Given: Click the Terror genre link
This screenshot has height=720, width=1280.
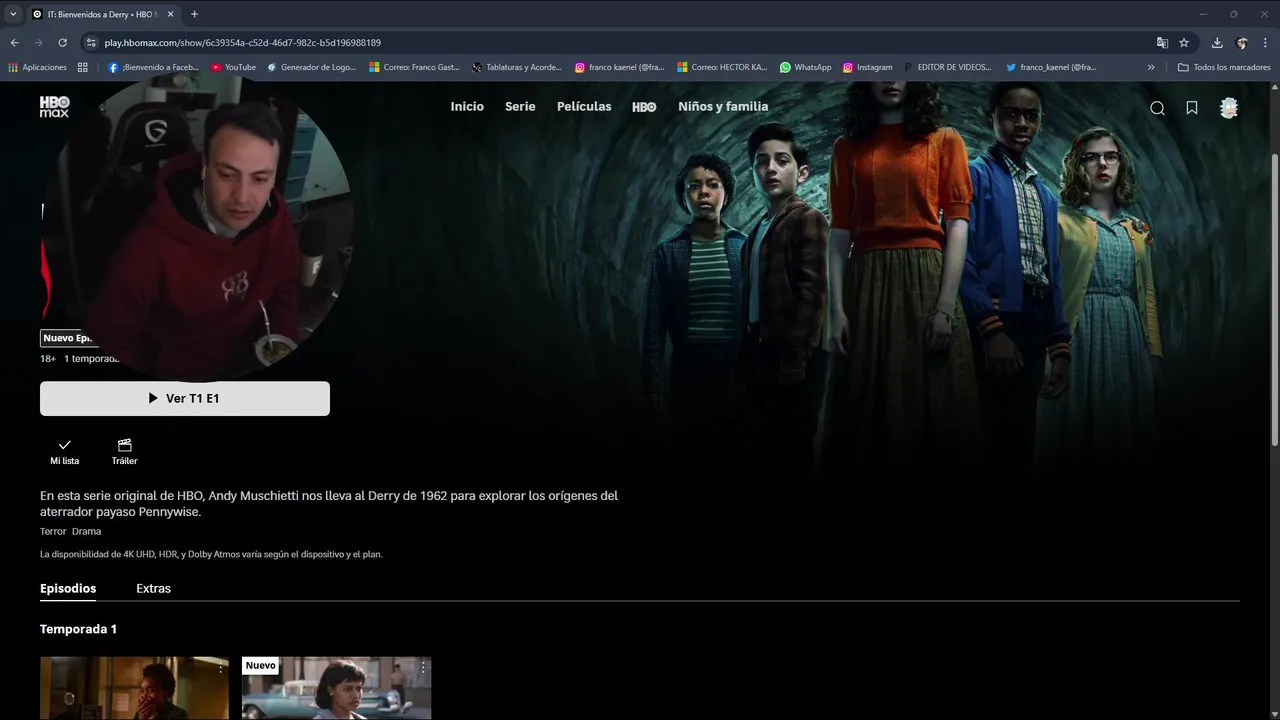Looking at the screenshot, I should [53, 531].
